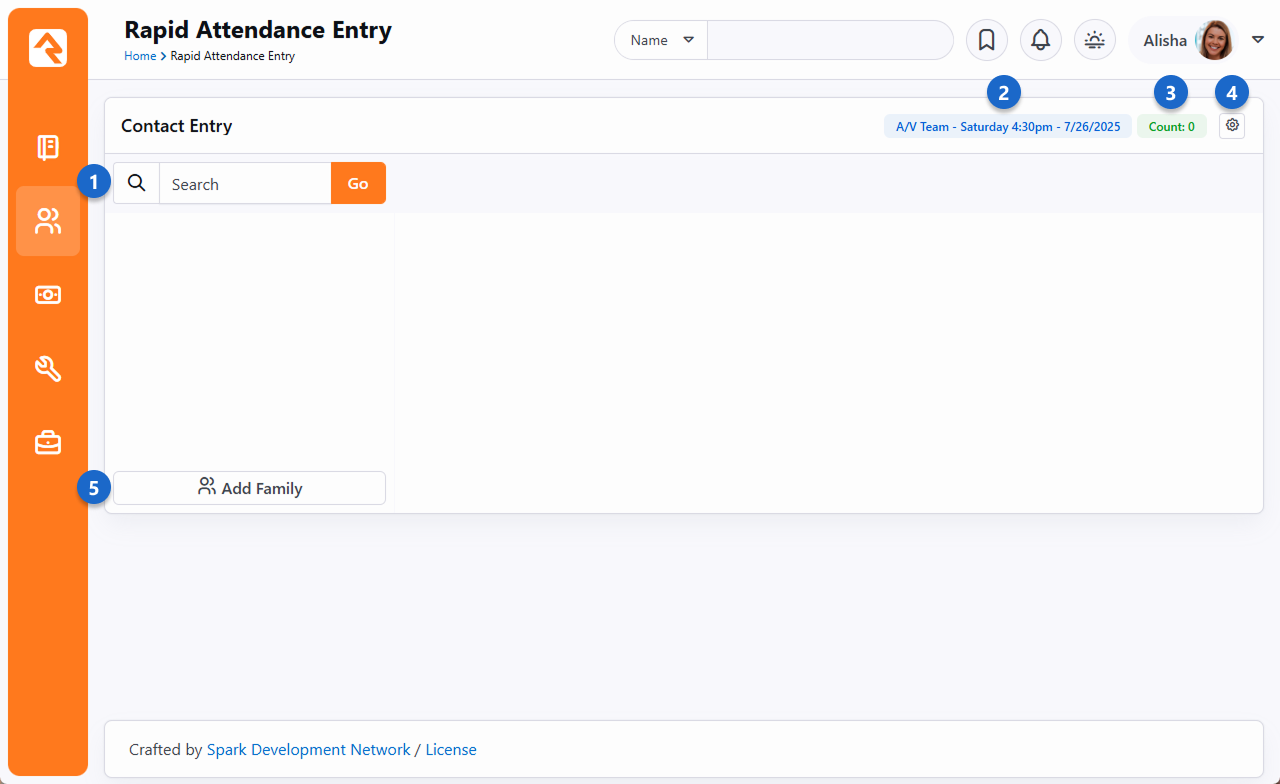The height and width of the screenshot is (784, 1280).
Task: Focus the Contact Entry Search field
Action: coord(245,184)
